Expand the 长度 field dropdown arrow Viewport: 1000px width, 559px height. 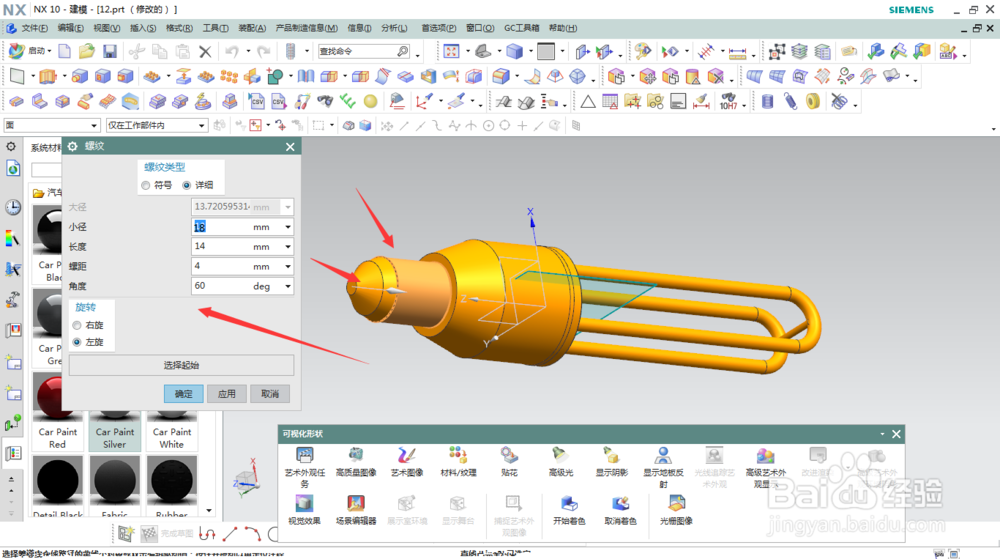click(288, 247)
